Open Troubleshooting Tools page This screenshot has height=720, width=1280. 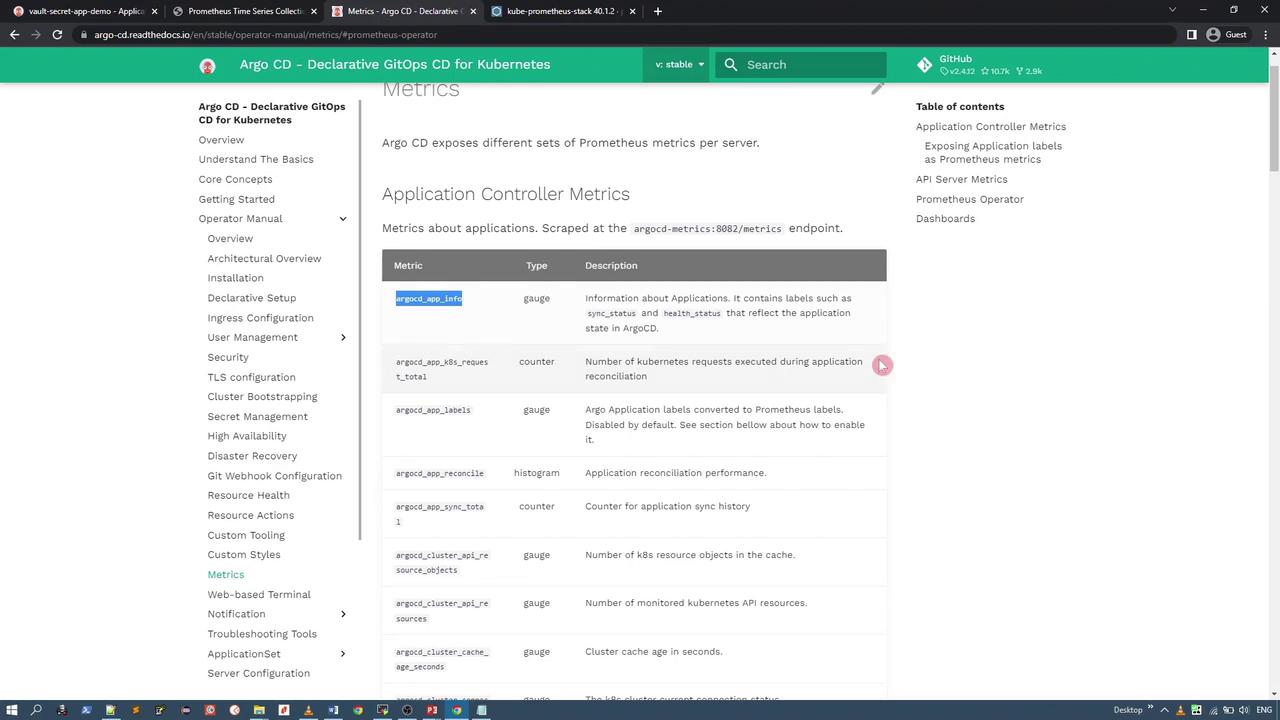point(262,634)
